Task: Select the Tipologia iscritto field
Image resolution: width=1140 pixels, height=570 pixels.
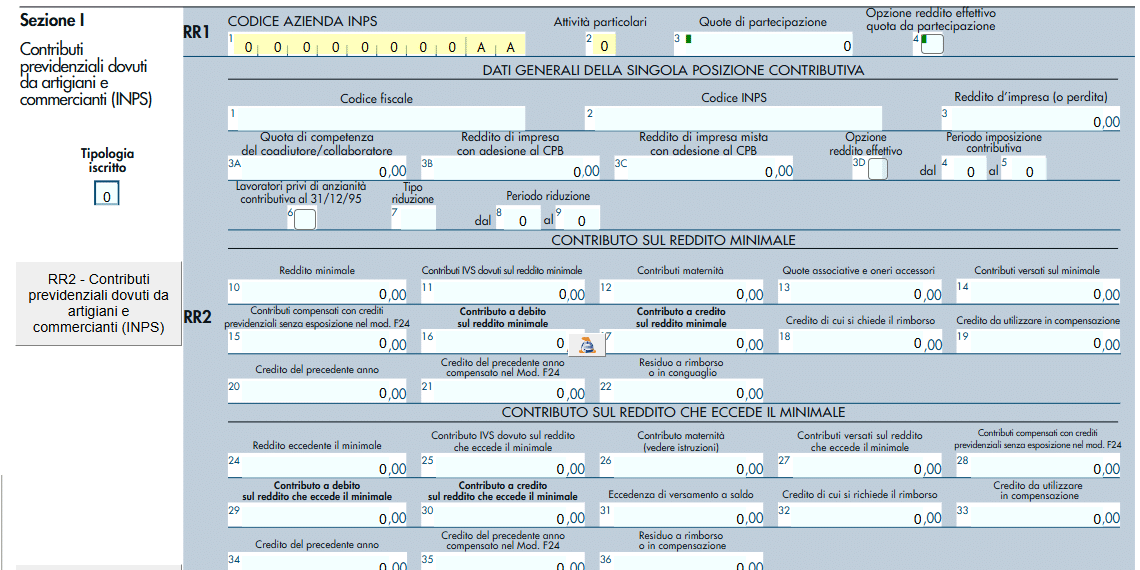Action: 106,196
